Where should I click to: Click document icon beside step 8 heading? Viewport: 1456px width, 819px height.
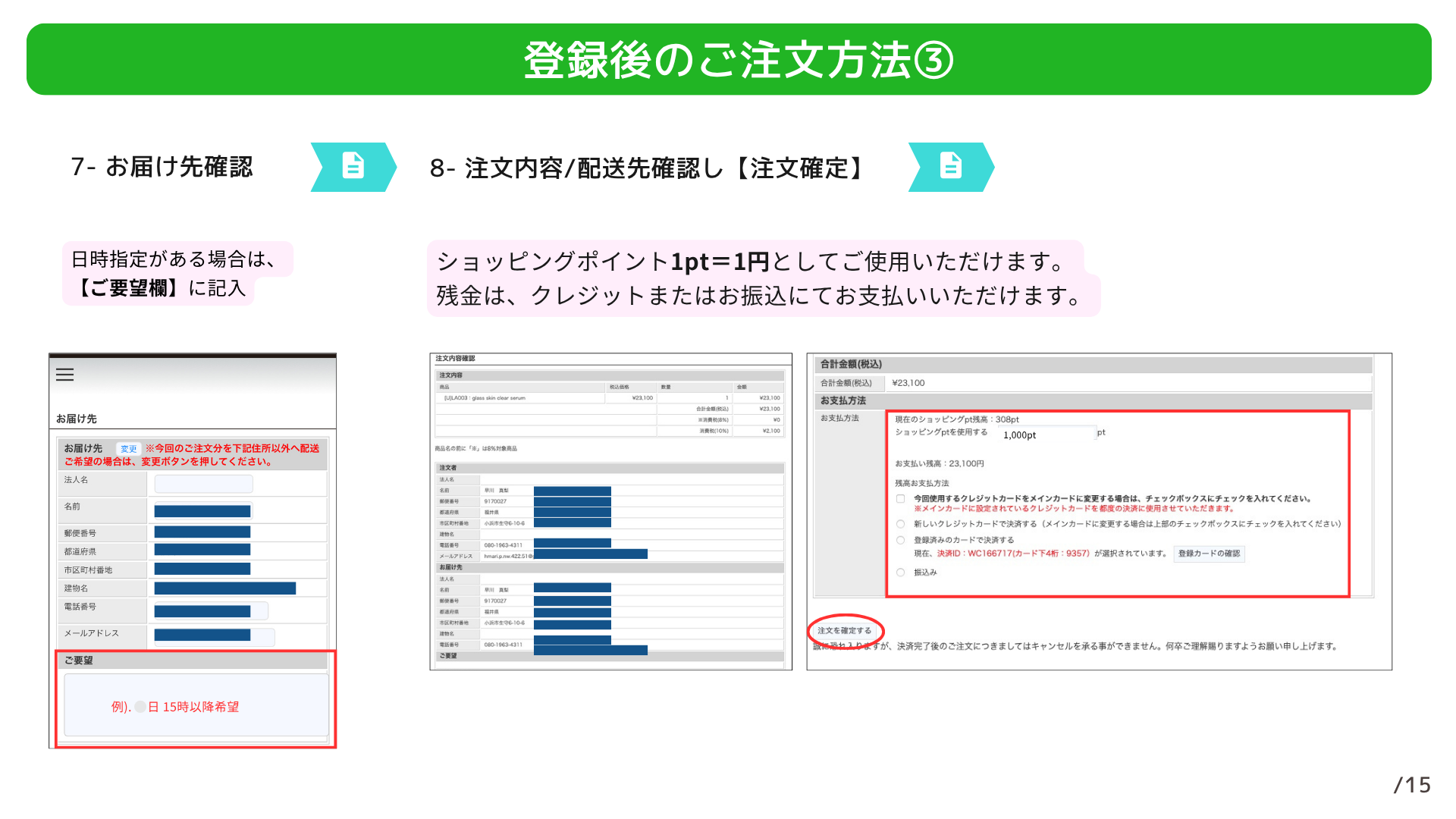pyautogui.click(x=951, y=166)
